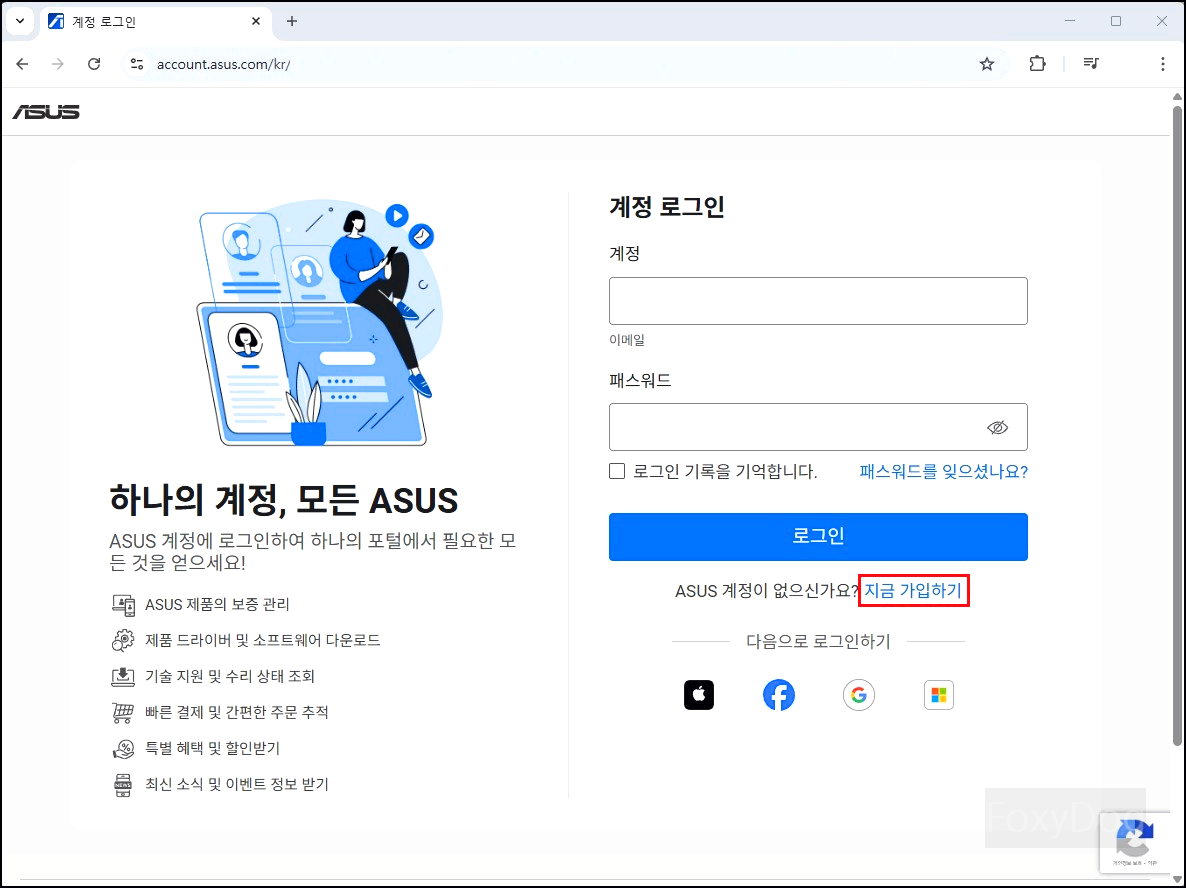Open site information icon in address bar
1186x888 pixels.
[x=137, y=64]
